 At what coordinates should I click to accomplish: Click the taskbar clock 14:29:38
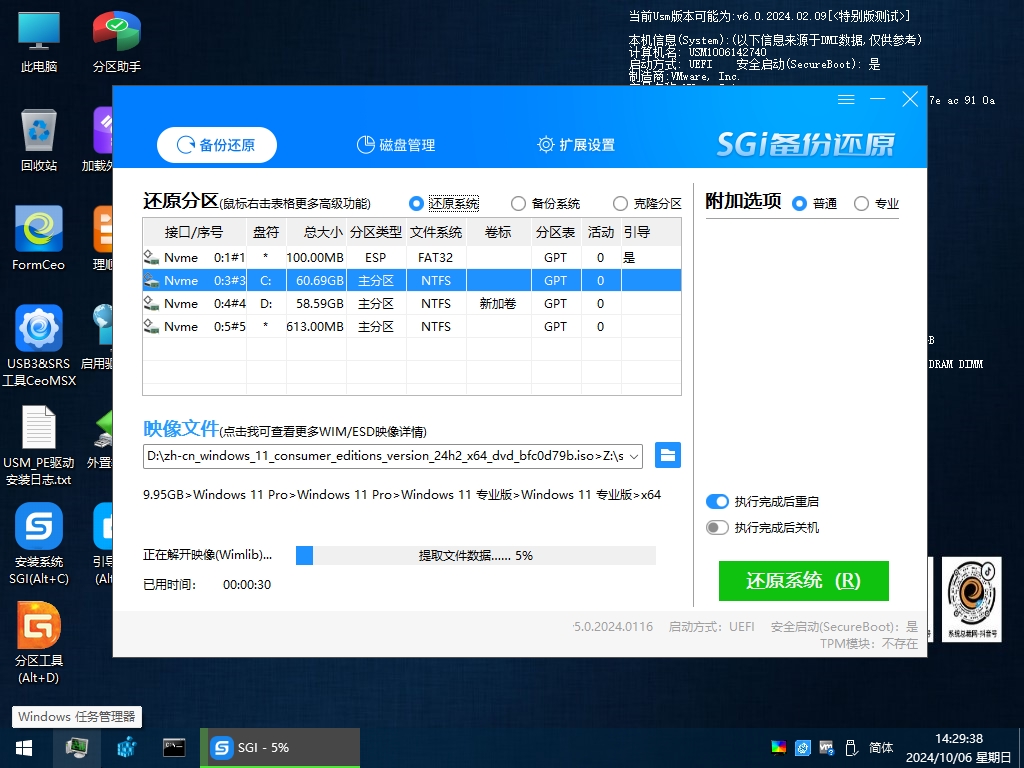[x=959, y=739]
